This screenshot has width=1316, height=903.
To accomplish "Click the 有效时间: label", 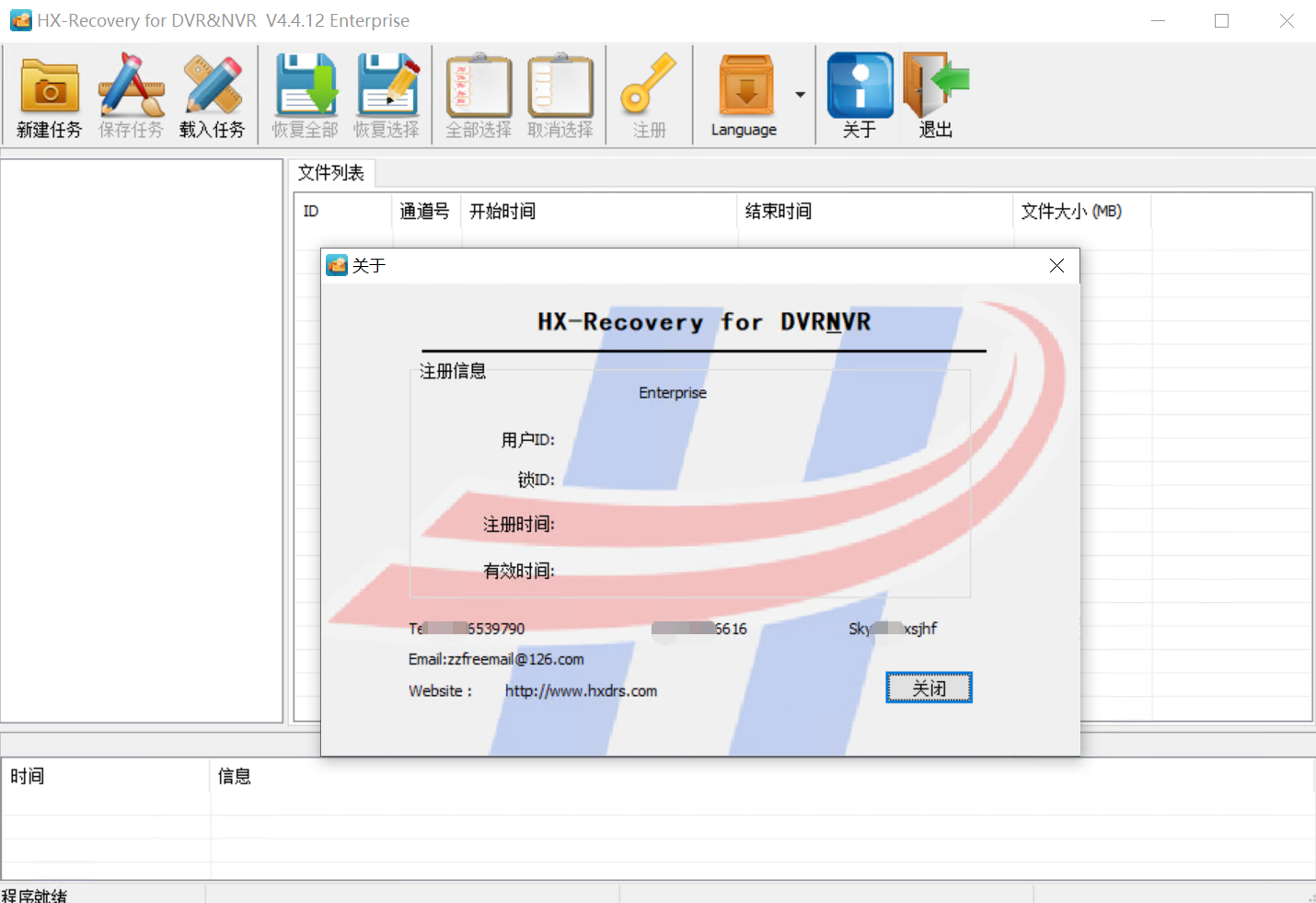I will 519,572.
